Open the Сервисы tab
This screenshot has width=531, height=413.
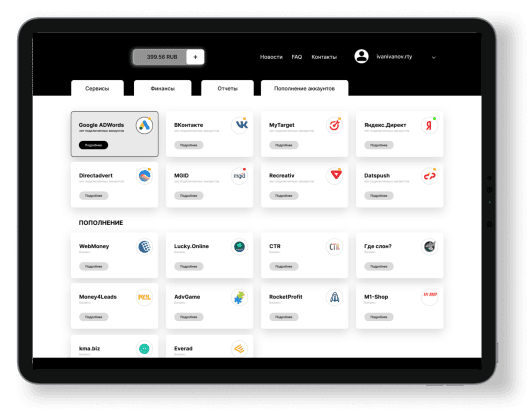[97, 88]
